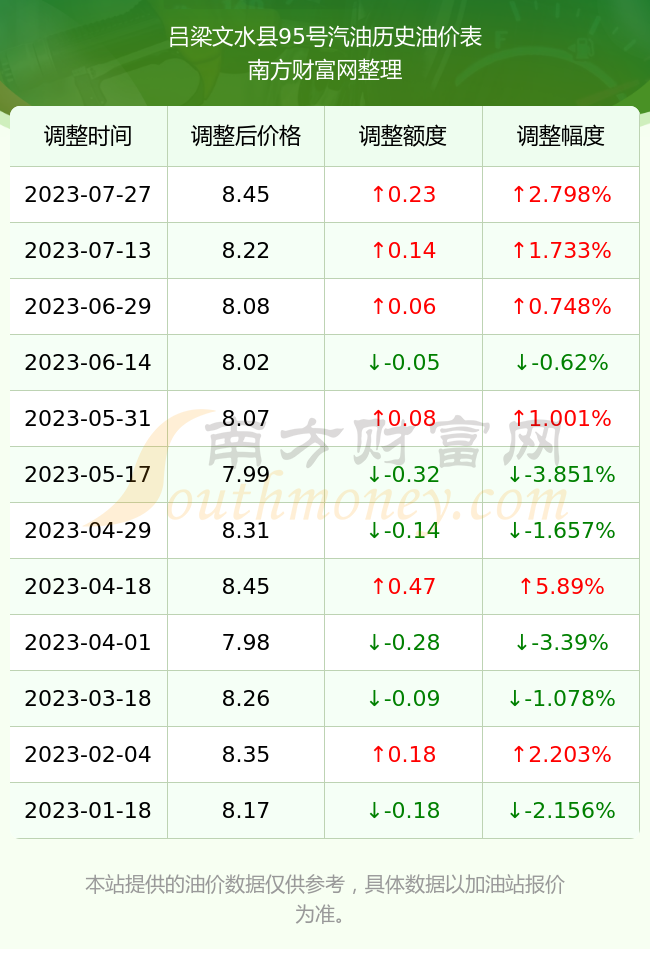Click the 调整后价格 column header
The height and width of the screenshot is (980, 650).
pos(246,136)
